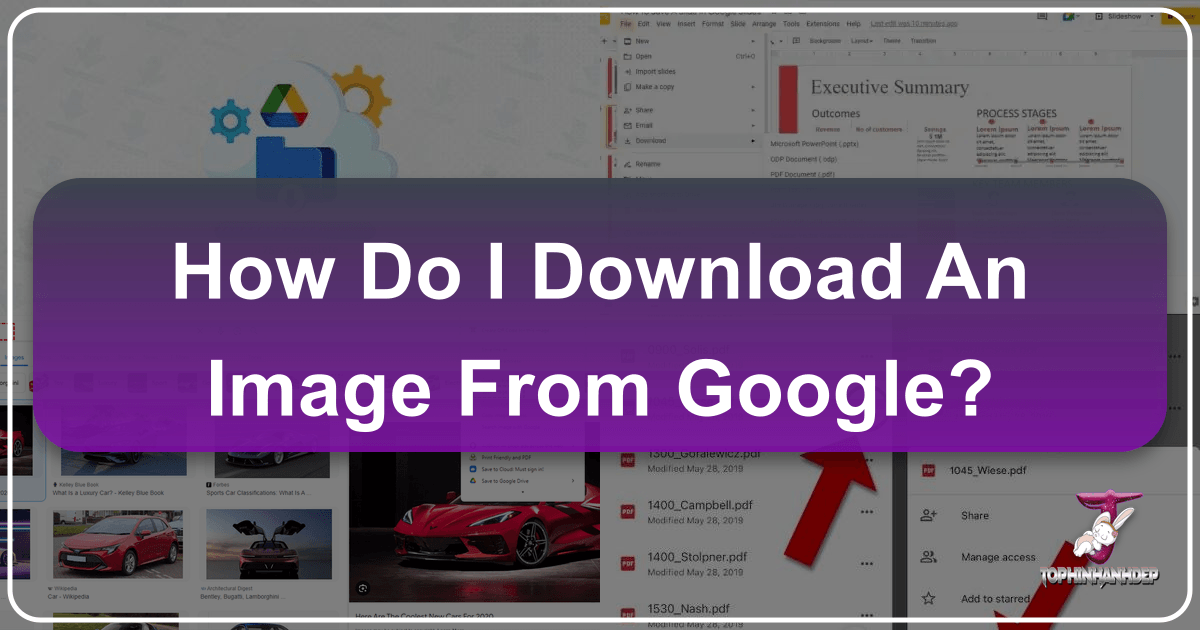Open the Slideshow dropdown arrow
This screenshot has height=630, width=1200.
tap(1151, 16)
